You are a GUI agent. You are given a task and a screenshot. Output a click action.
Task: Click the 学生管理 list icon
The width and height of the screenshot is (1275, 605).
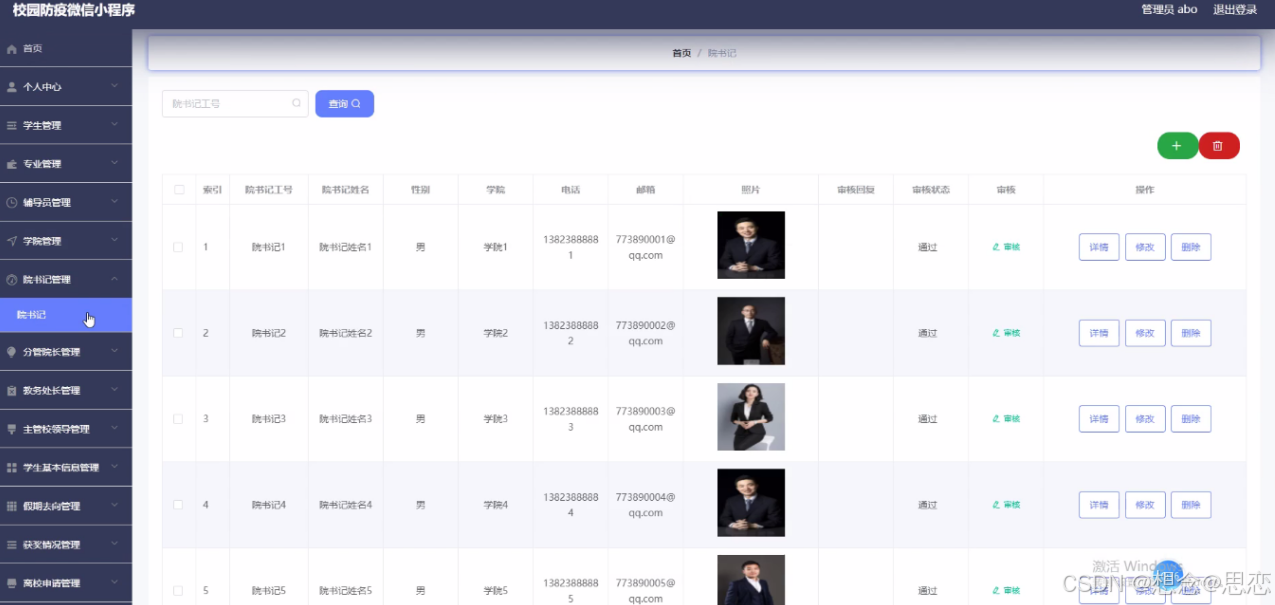12,126
